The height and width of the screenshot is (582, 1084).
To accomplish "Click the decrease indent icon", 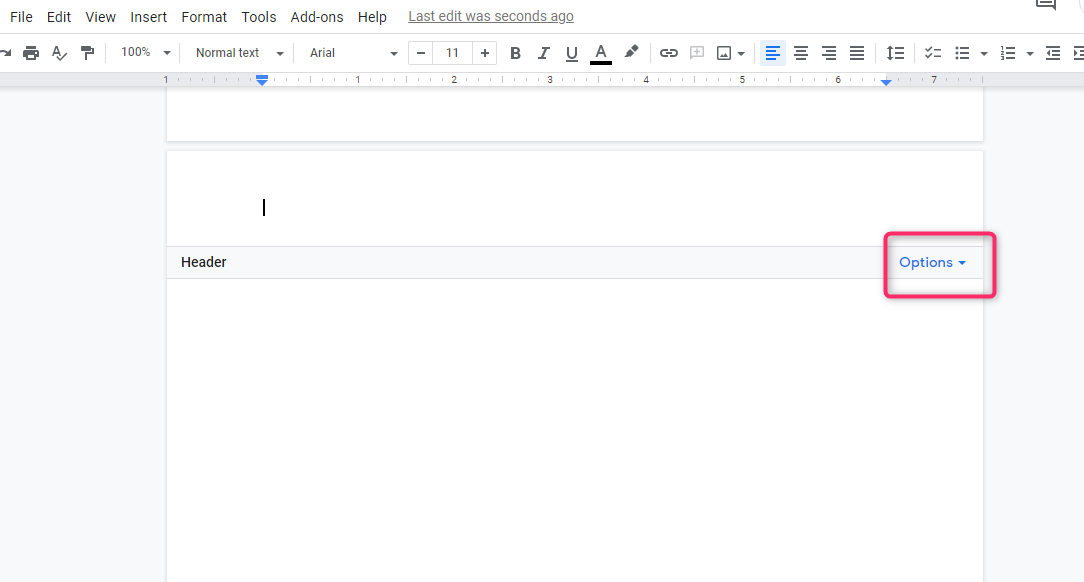I will (1053, 53).
